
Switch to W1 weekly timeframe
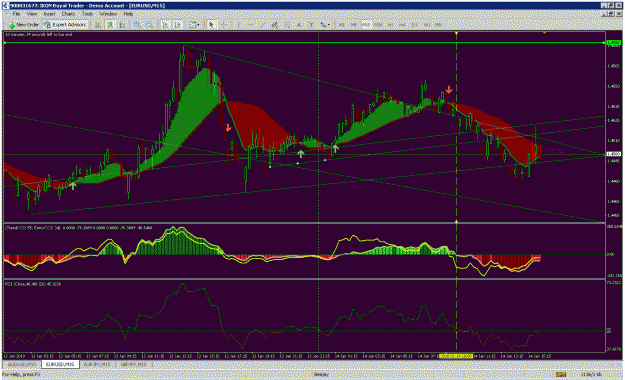point(427,25)
